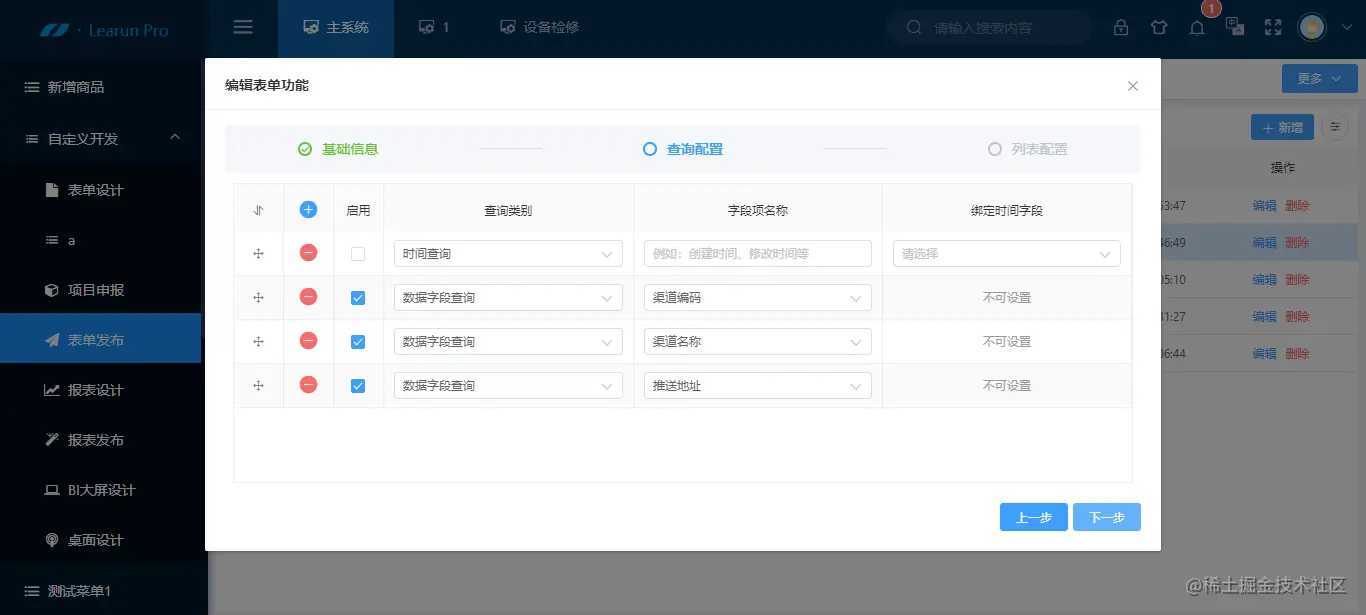
Task: Uncheck the enable checkbox for 渠道编码 row
Action: click(357, 297)
